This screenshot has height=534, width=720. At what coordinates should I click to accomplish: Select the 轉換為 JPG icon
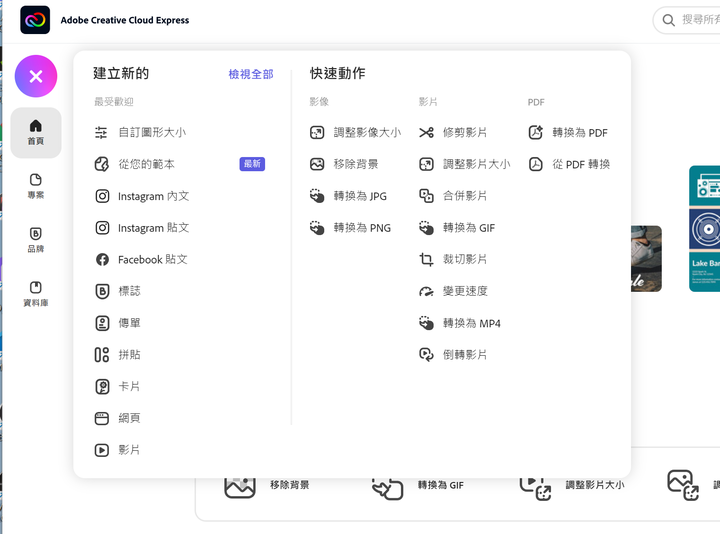point(317,196)
